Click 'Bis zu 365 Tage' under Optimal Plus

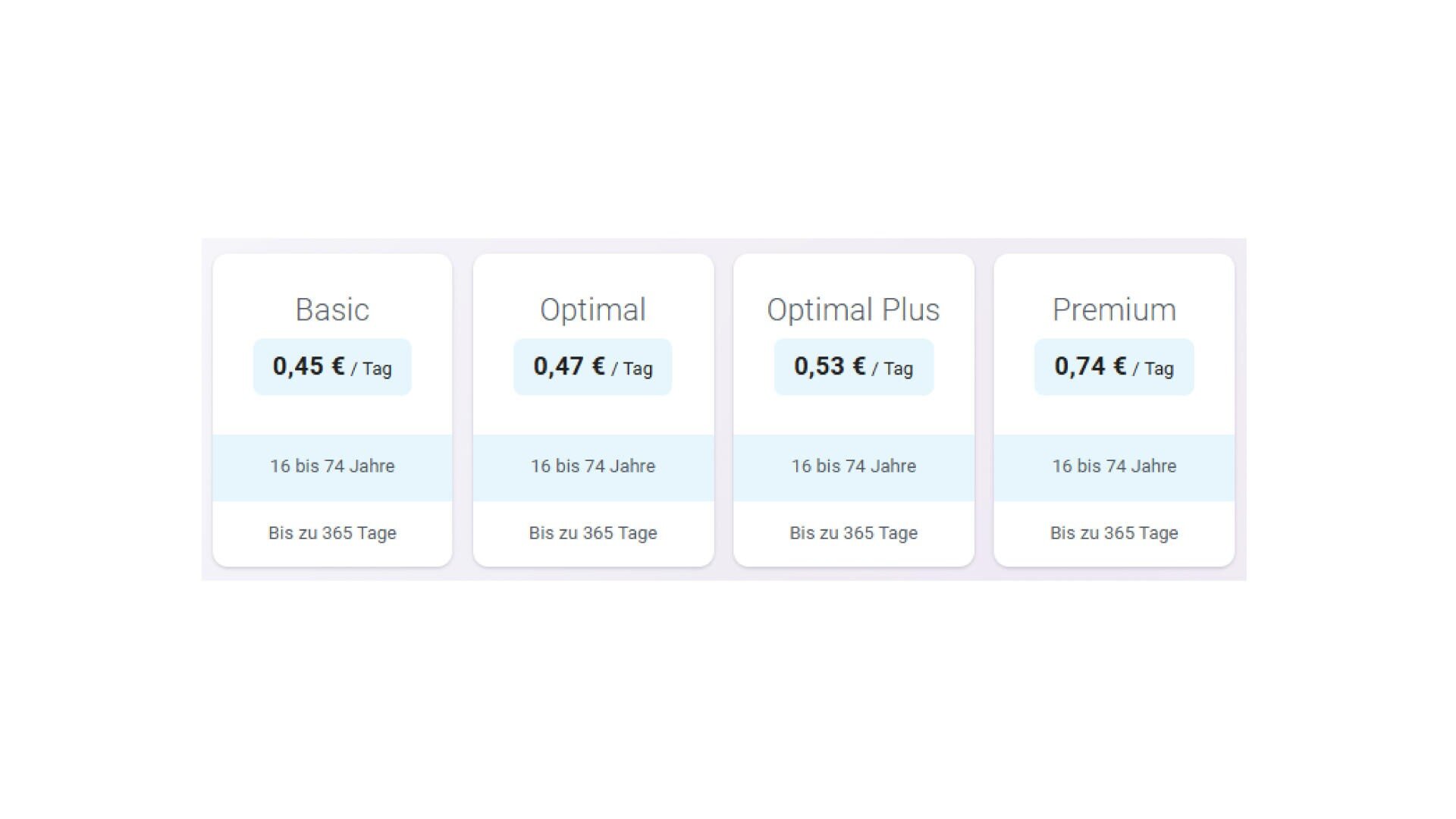[x=853, y=533]
